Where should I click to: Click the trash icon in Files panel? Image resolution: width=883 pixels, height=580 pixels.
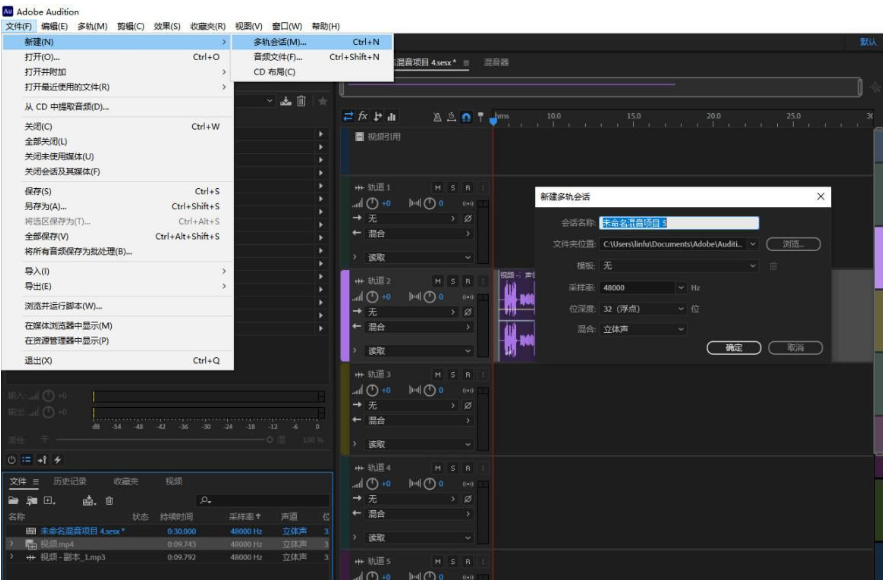coord(109,500)
